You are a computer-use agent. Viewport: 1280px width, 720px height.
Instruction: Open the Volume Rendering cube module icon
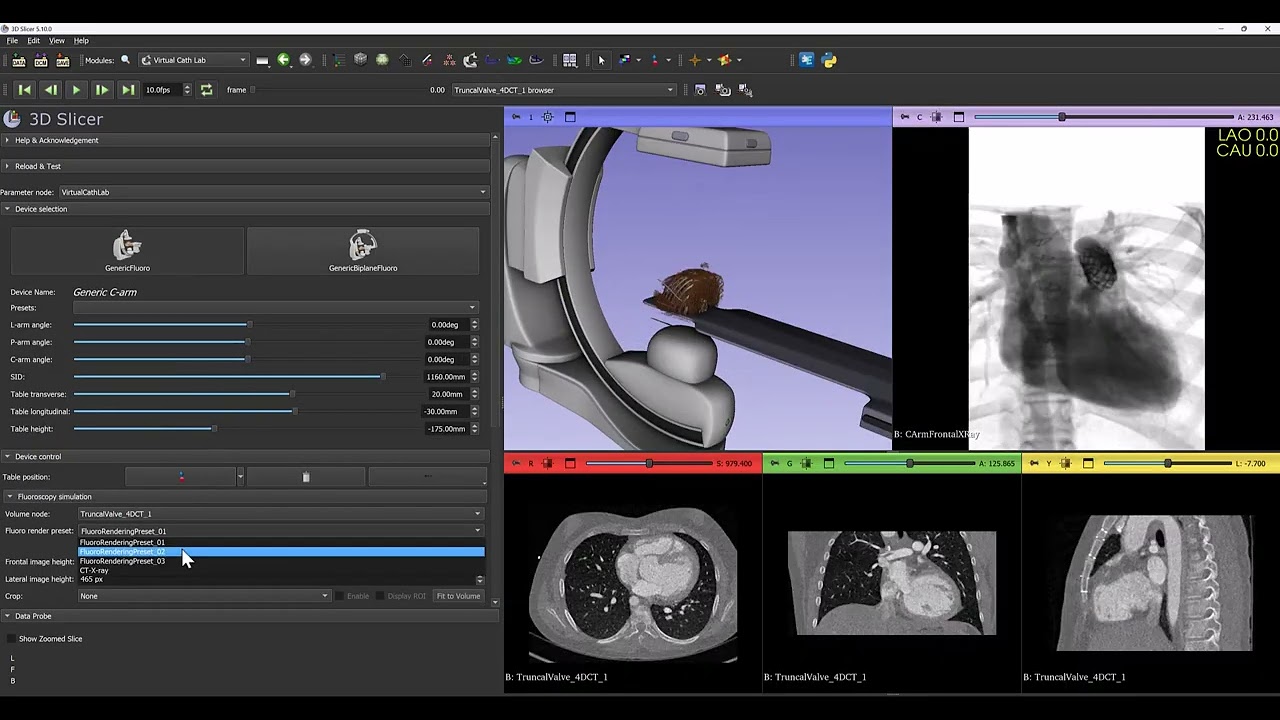point(360,60)
